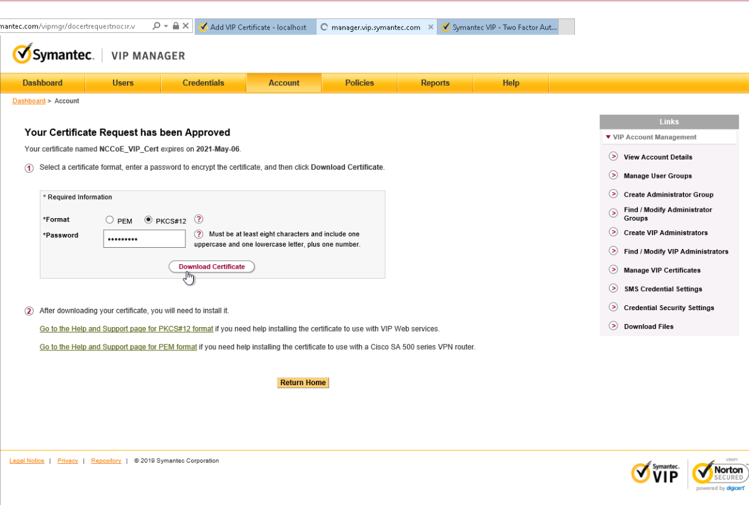Click into the Password input field
Image resolution: width=749 pixels, height=505 pixels.
(144, 238)
